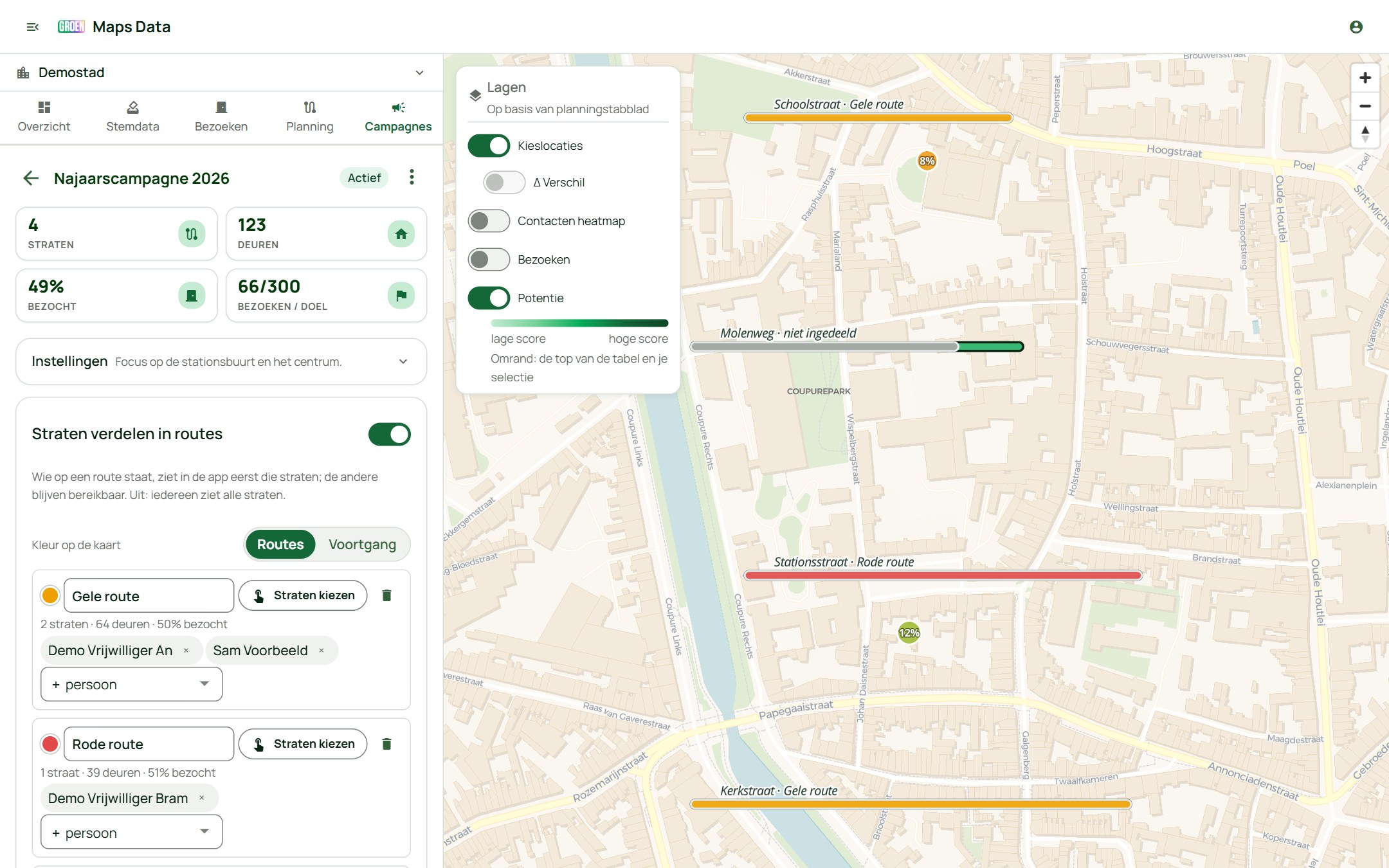
Task: Click the route icon on Straten card
Action: pos(192,233)
